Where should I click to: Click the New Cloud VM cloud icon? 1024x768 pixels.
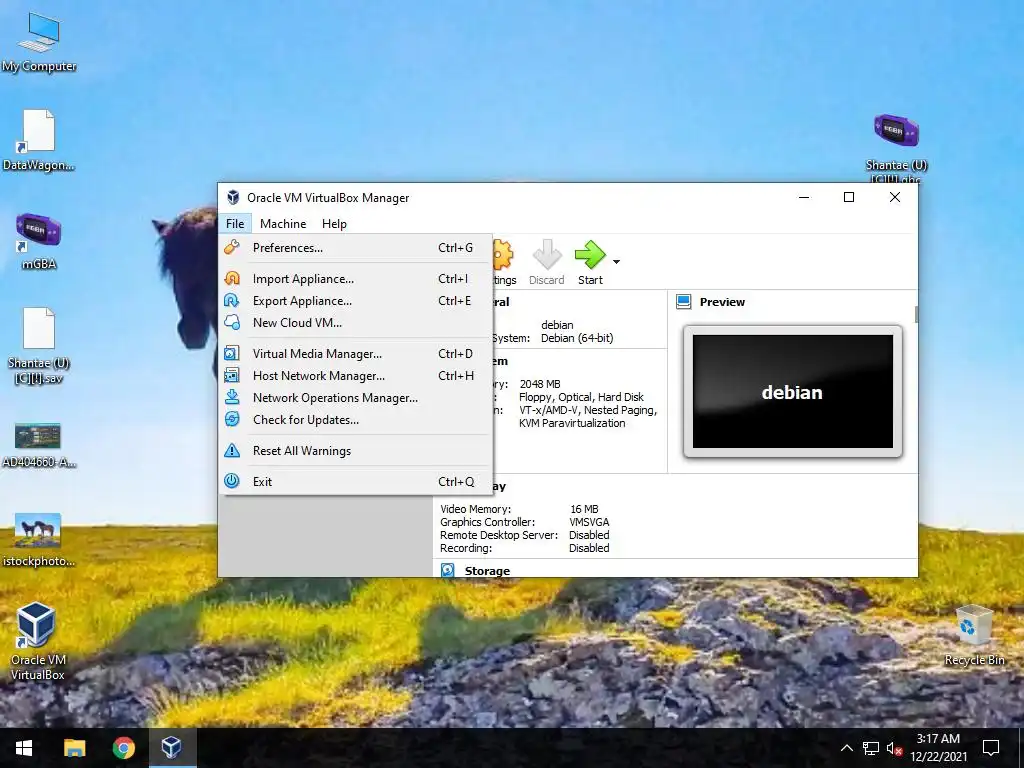[x=232, y=322]
